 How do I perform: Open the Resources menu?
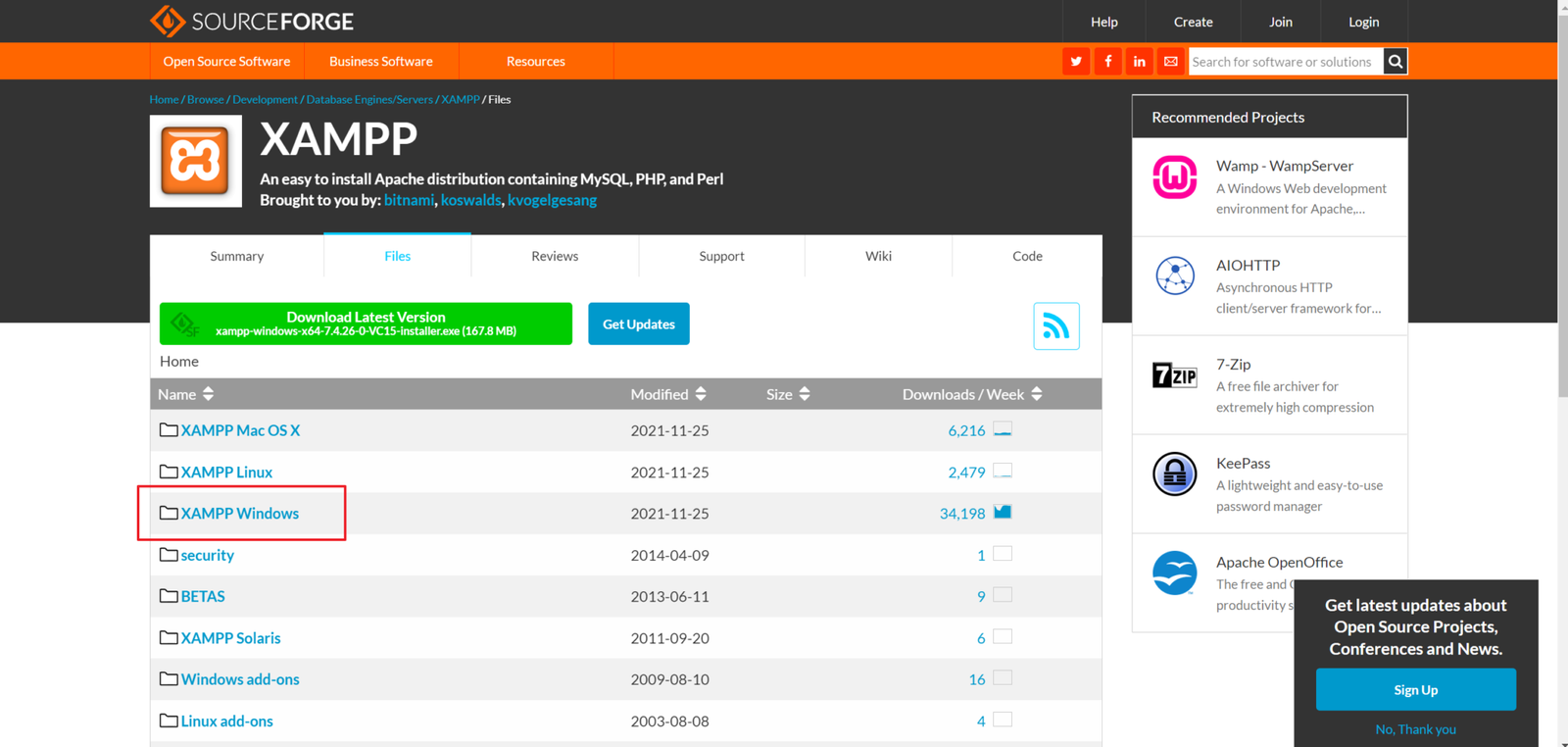[x=536, y=61]
